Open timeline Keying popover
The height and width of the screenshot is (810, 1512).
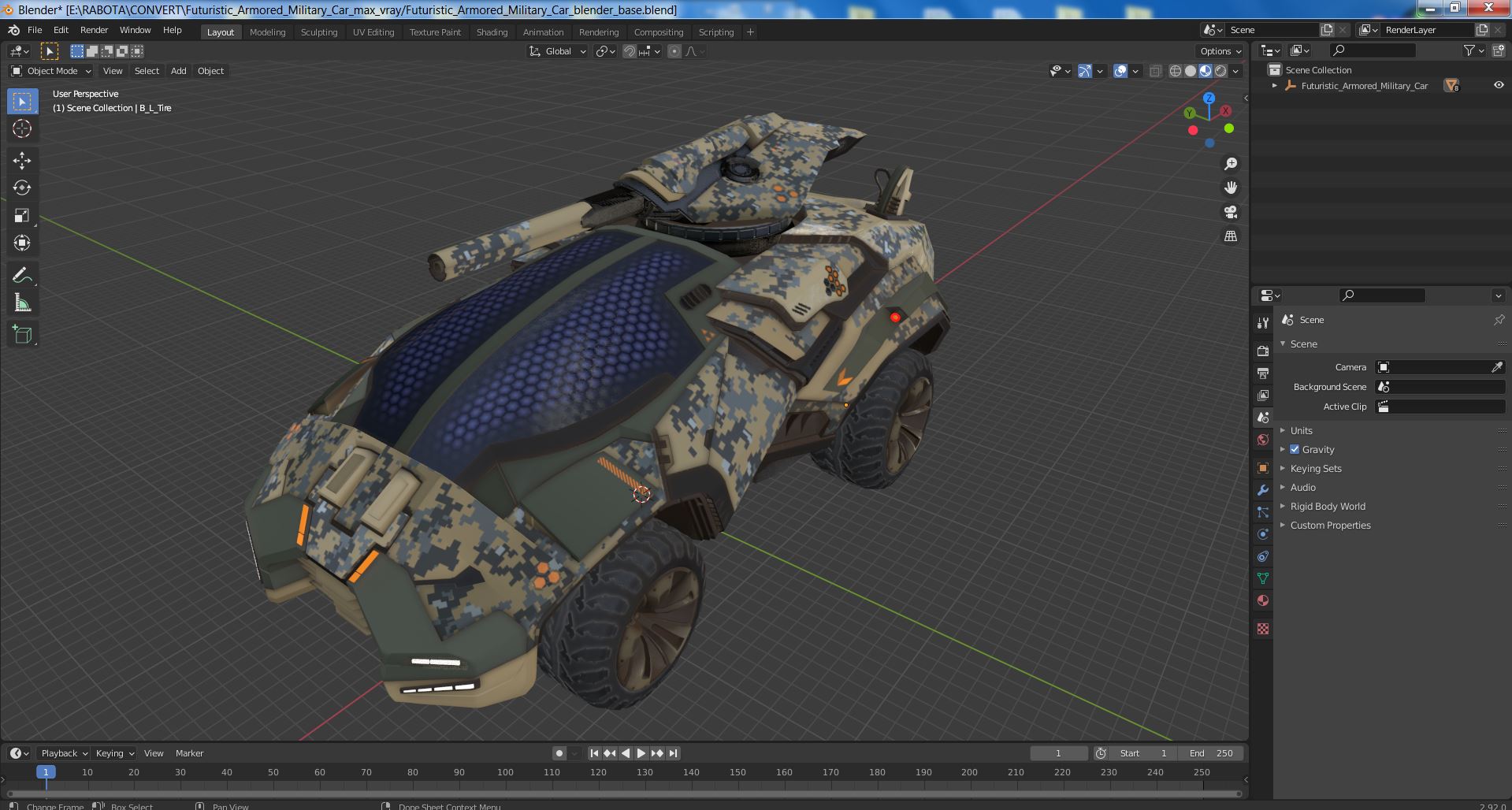[114, 753]
